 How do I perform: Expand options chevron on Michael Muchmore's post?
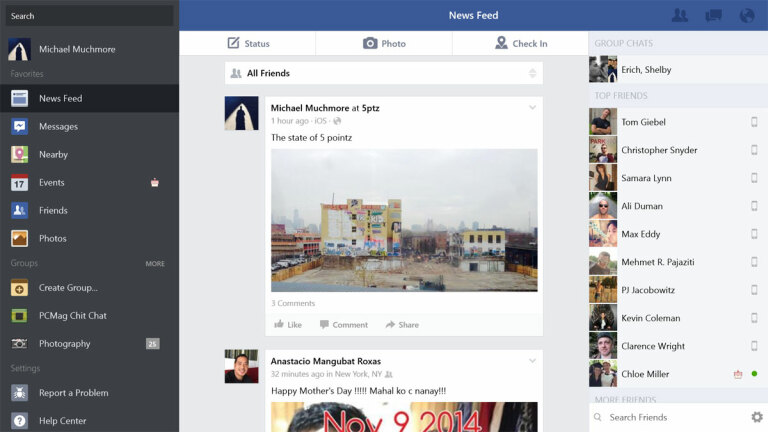click(x=532, y=108)
